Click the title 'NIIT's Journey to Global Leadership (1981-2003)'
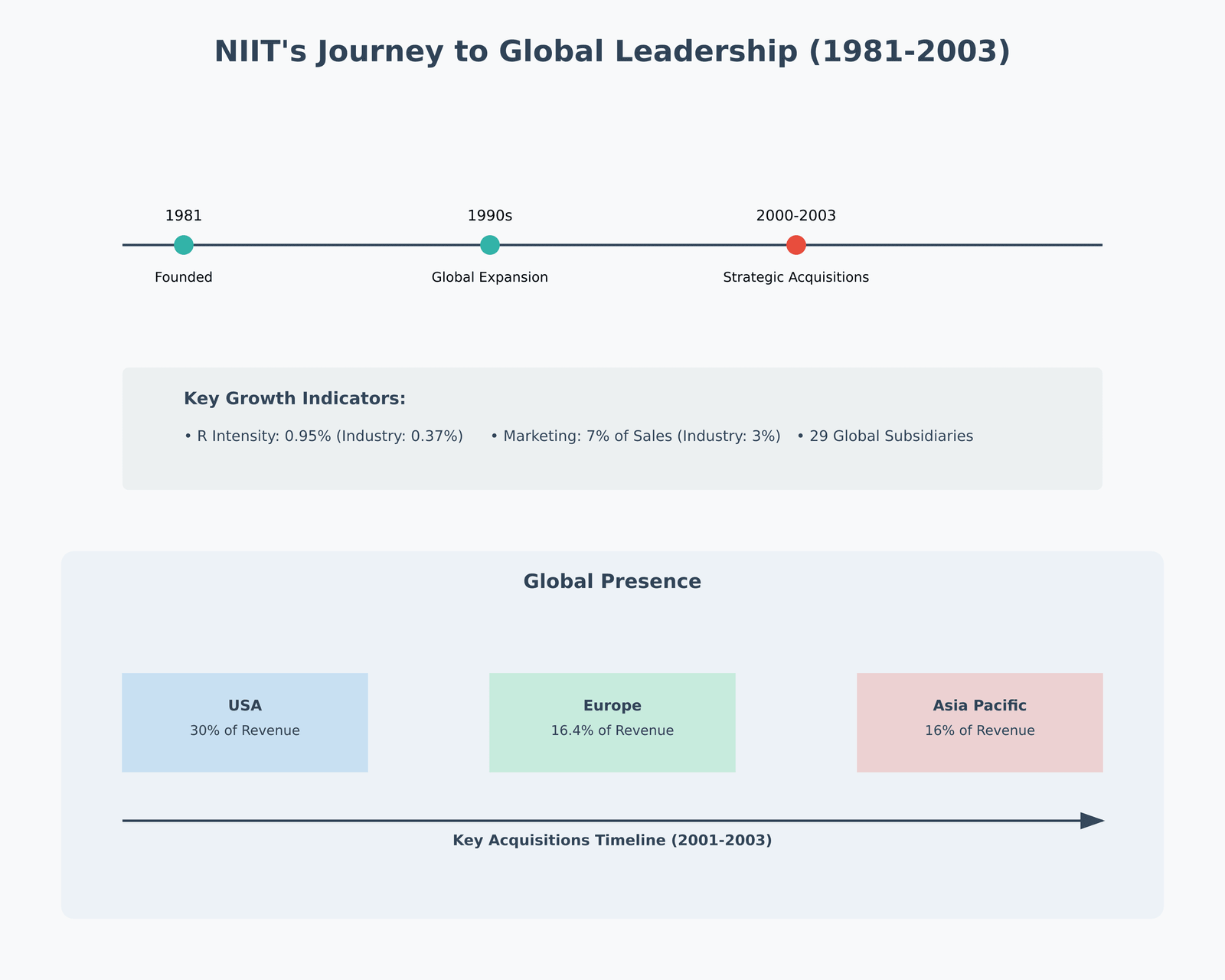This screenshot has width=1225, height=980. point(612,51)
